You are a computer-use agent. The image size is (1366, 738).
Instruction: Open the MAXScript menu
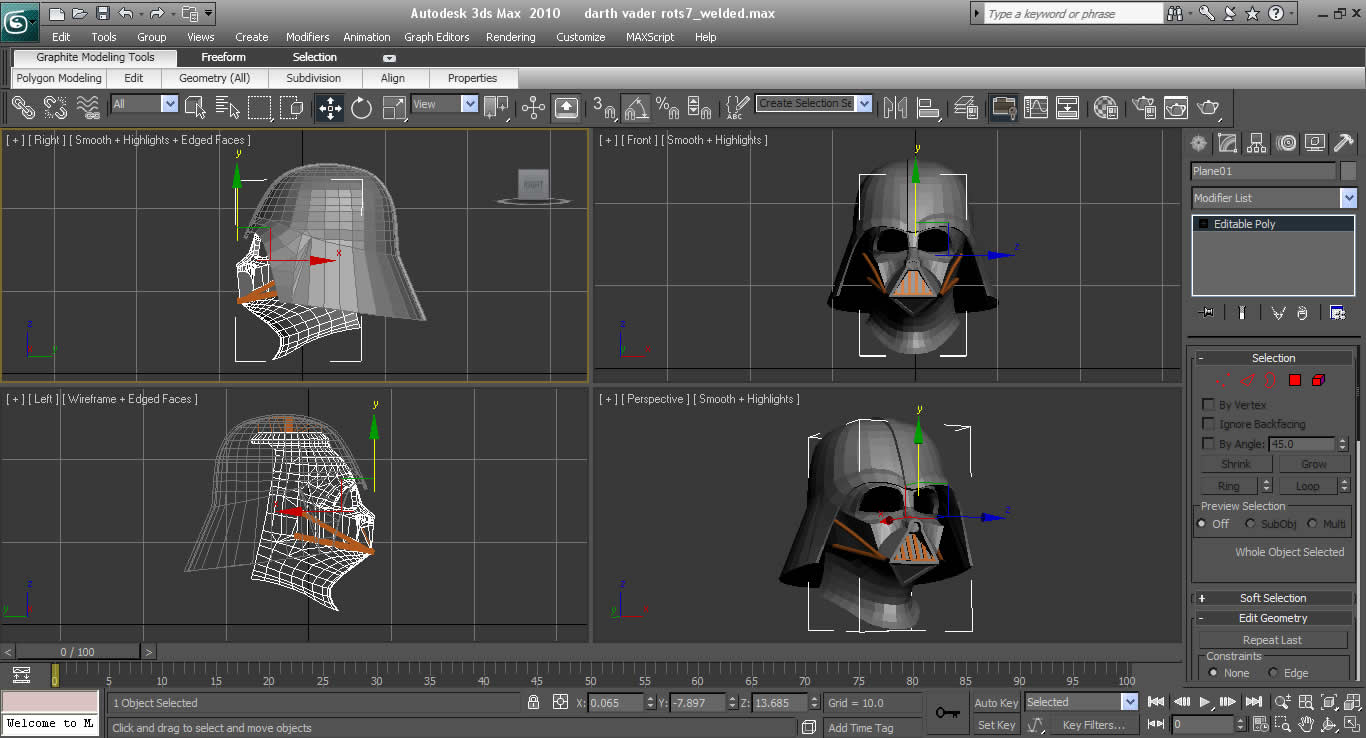650,37
